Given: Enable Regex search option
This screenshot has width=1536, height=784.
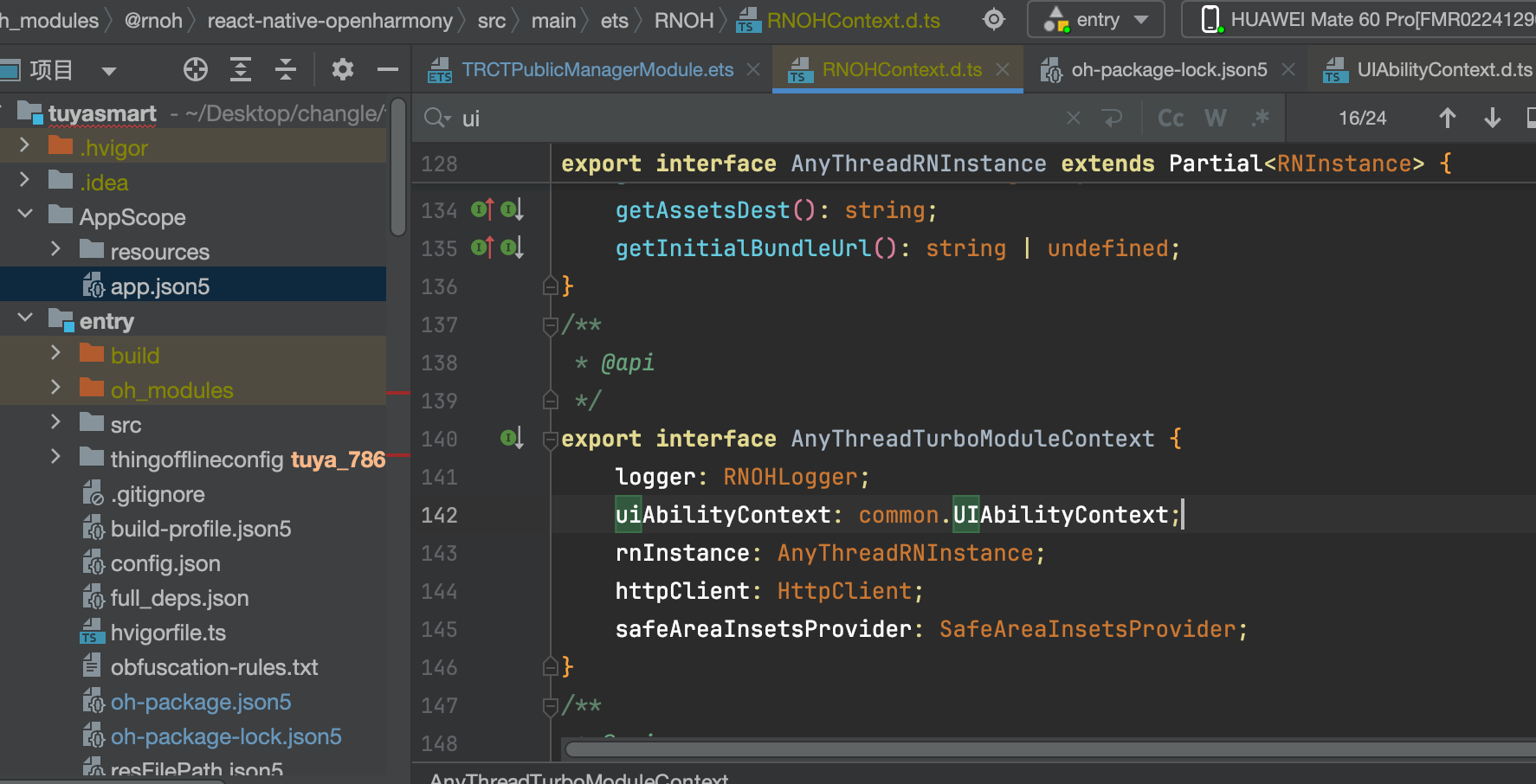Looking at the screenshot, I should [1261, 118].
